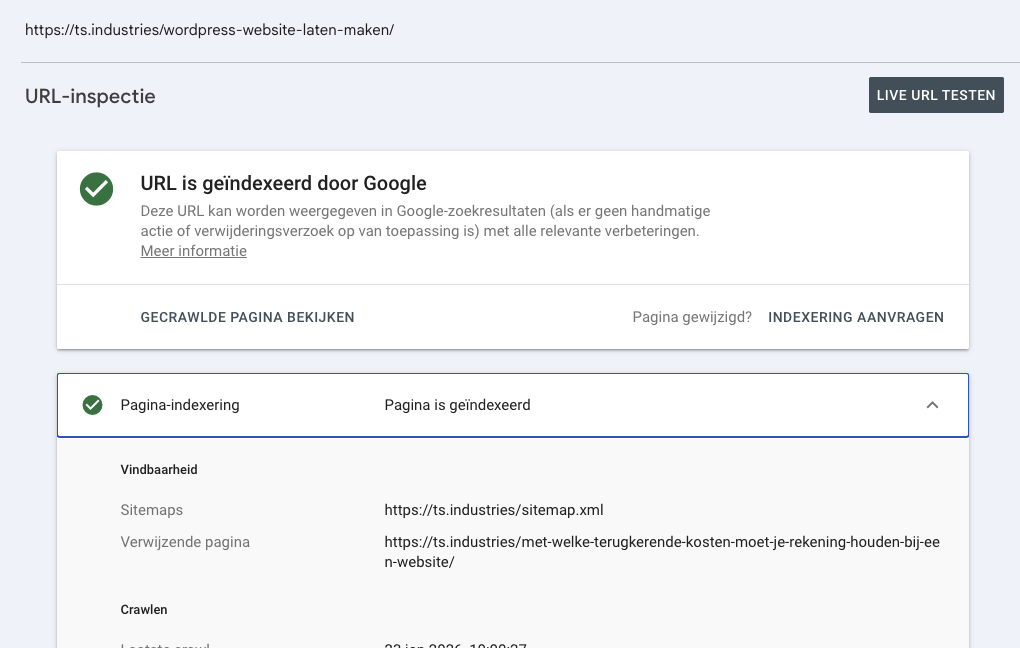Click the Crawlen section label
Viewport: 1020px width, 648px height.
click(x=145, y=609)
